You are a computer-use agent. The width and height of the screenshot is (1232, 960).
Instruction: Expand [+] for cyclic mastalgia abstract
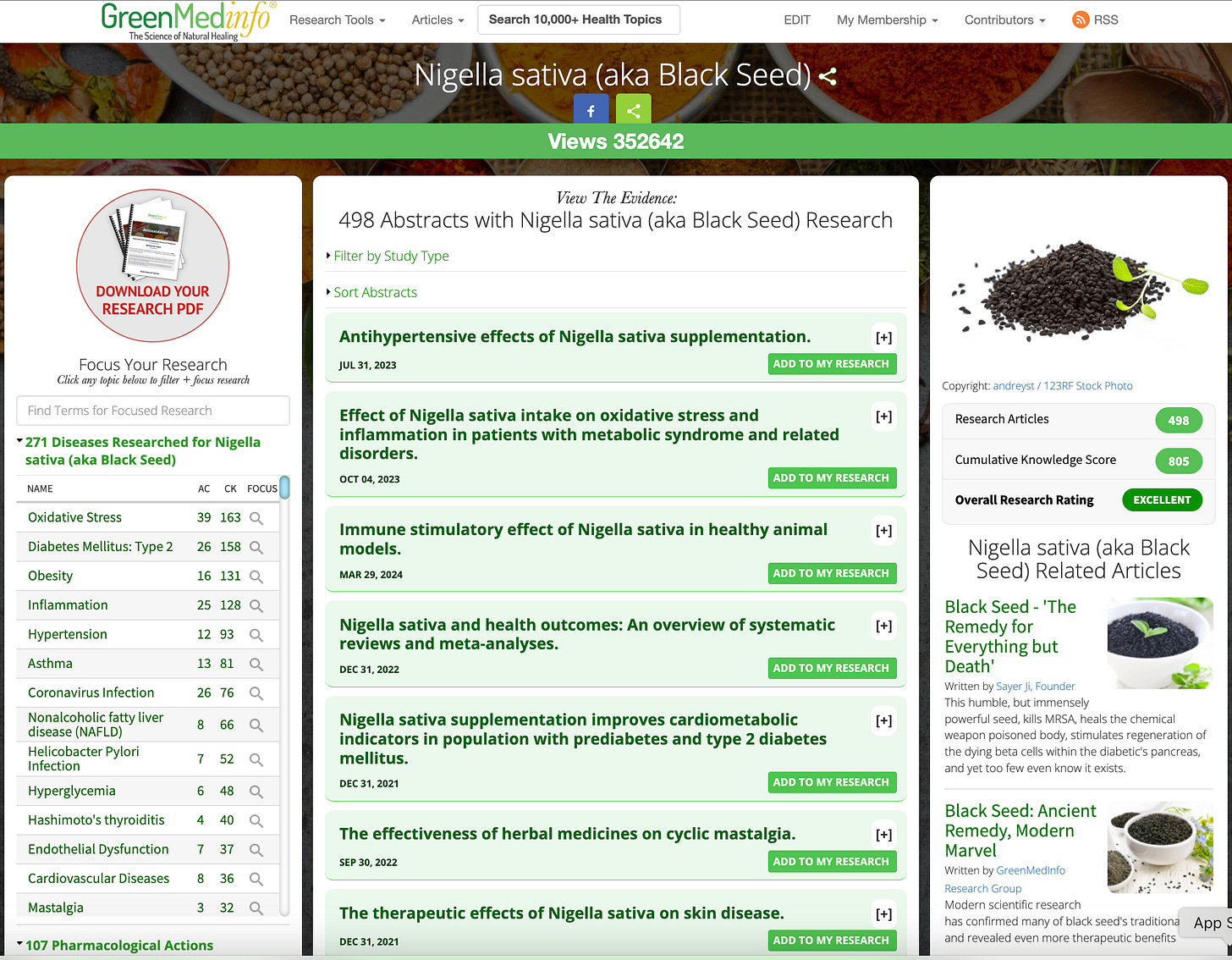coord(883,835)
